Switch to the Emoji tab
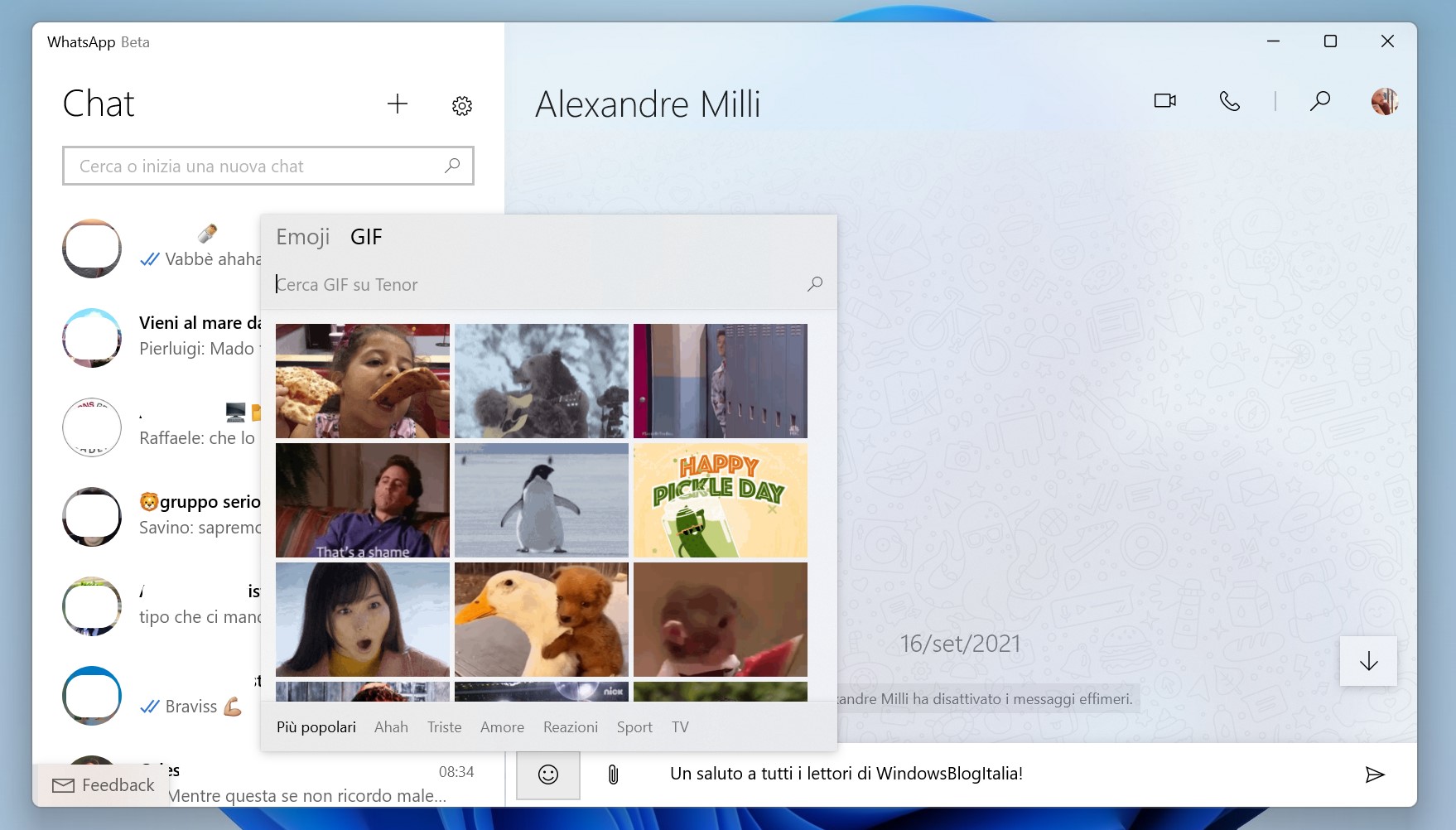This screenshot has width=1456, height=830. tap(303, 237)
